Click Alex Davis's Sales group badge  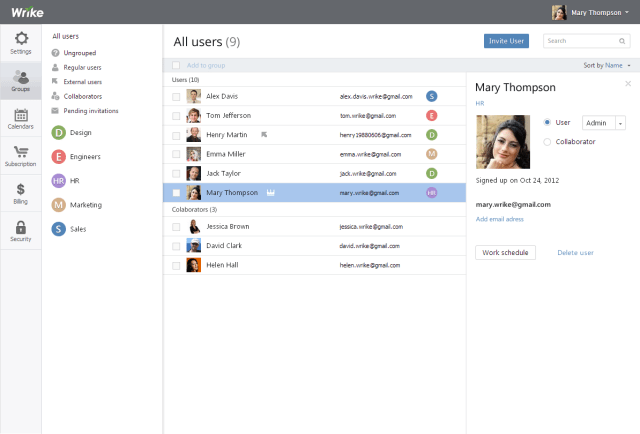tap(431, 96)
